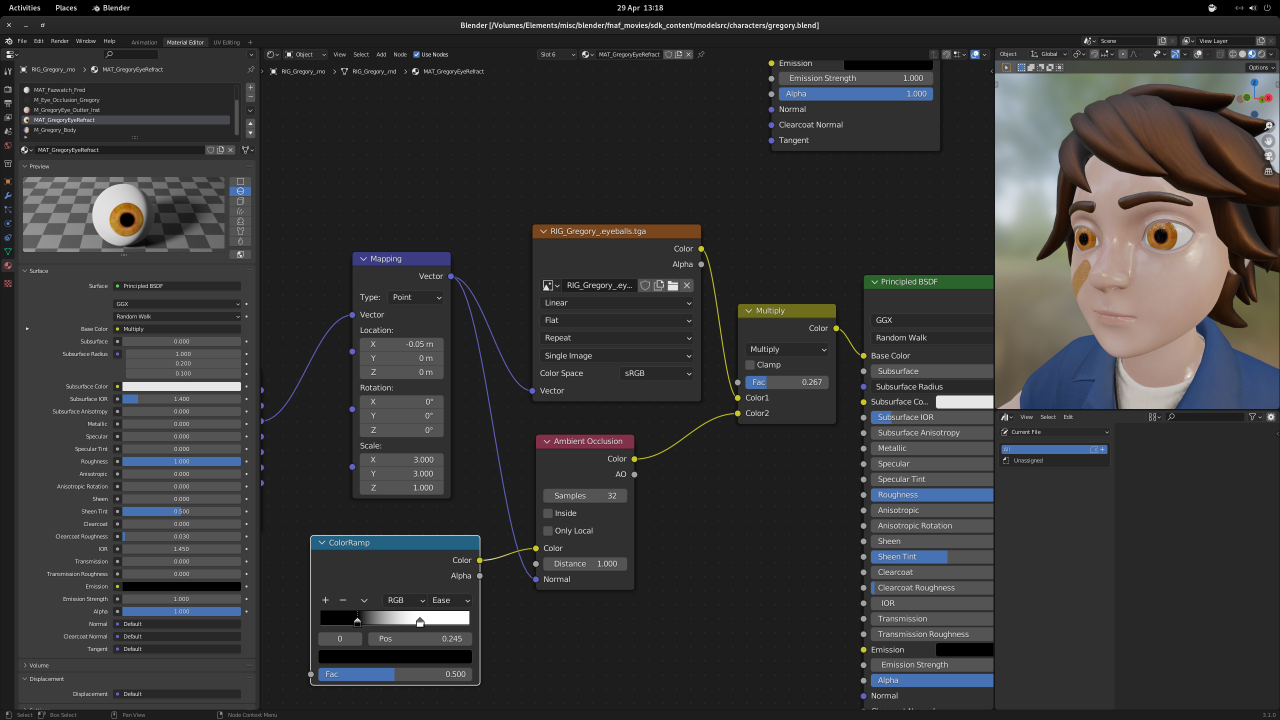
Task: Click the viewport pan hand gizmo
Action: (1268, 141)
